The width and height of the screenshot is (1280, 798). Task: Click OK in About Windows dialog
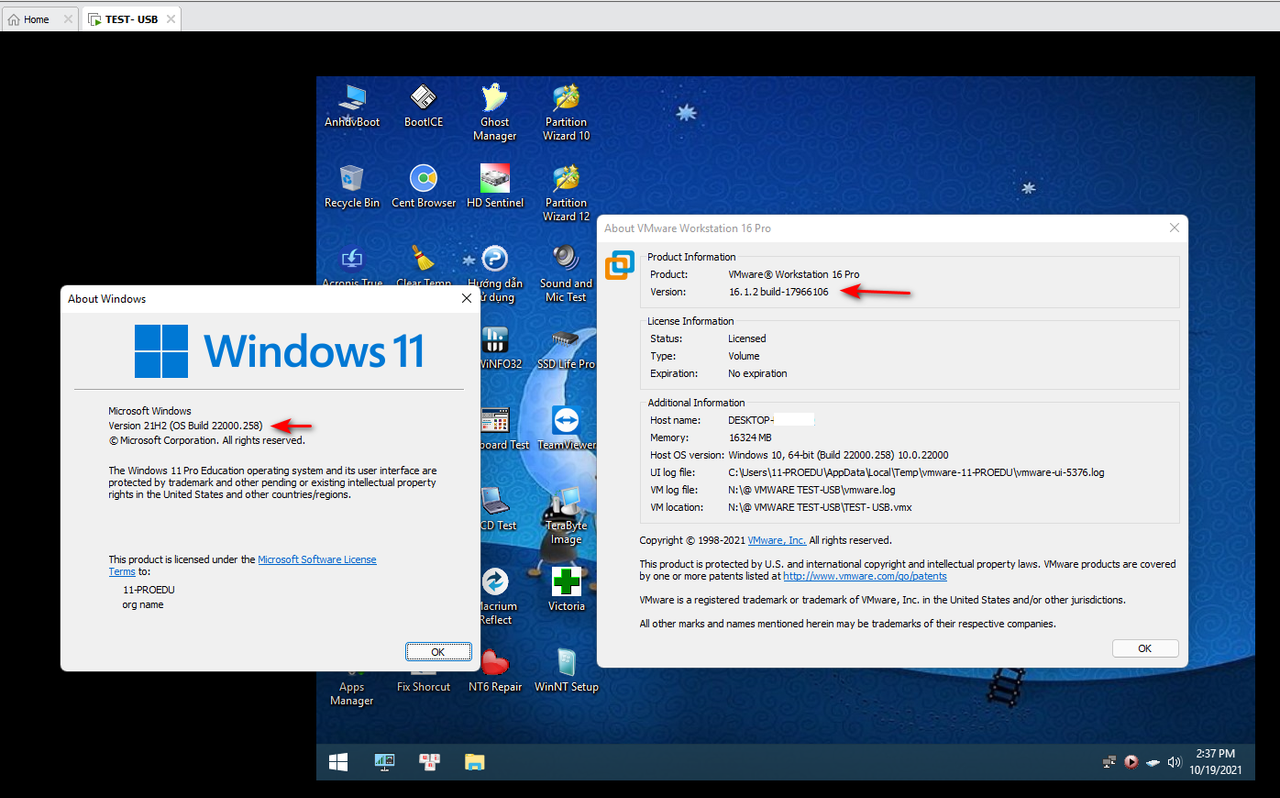pos(438,651)
